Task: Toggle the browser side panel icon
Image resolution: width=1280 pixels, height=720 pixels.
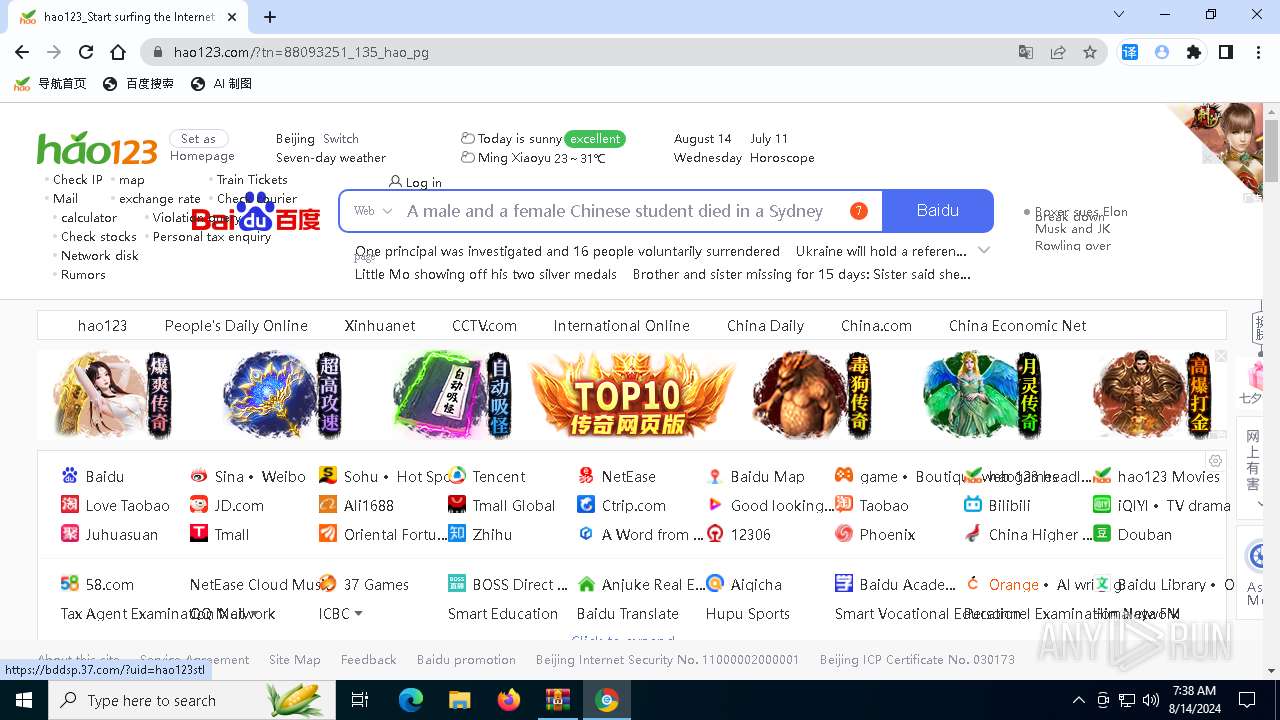Action: tap(1226, 52)
